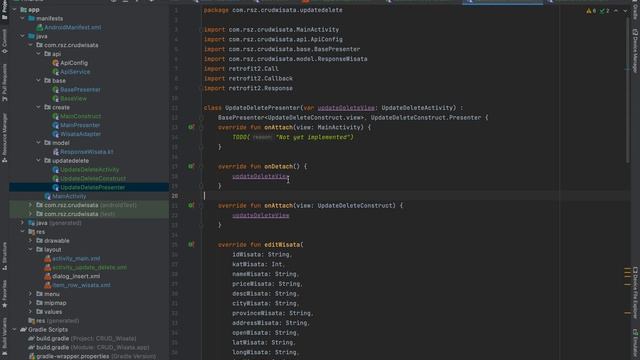Open the Favorites tool window tab
640x360 pixels.
(4, 293)
